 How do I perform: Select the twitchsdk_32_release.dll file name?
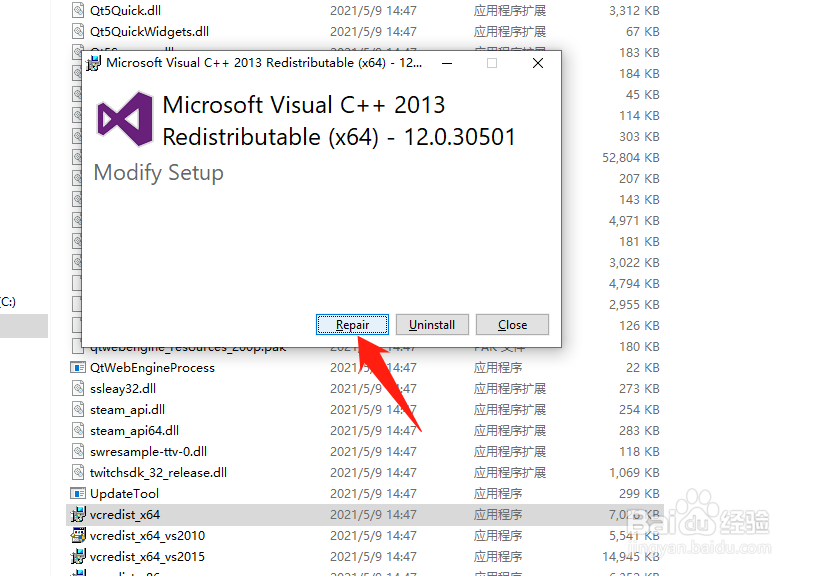pyautogui.click(x=158, y=472)
